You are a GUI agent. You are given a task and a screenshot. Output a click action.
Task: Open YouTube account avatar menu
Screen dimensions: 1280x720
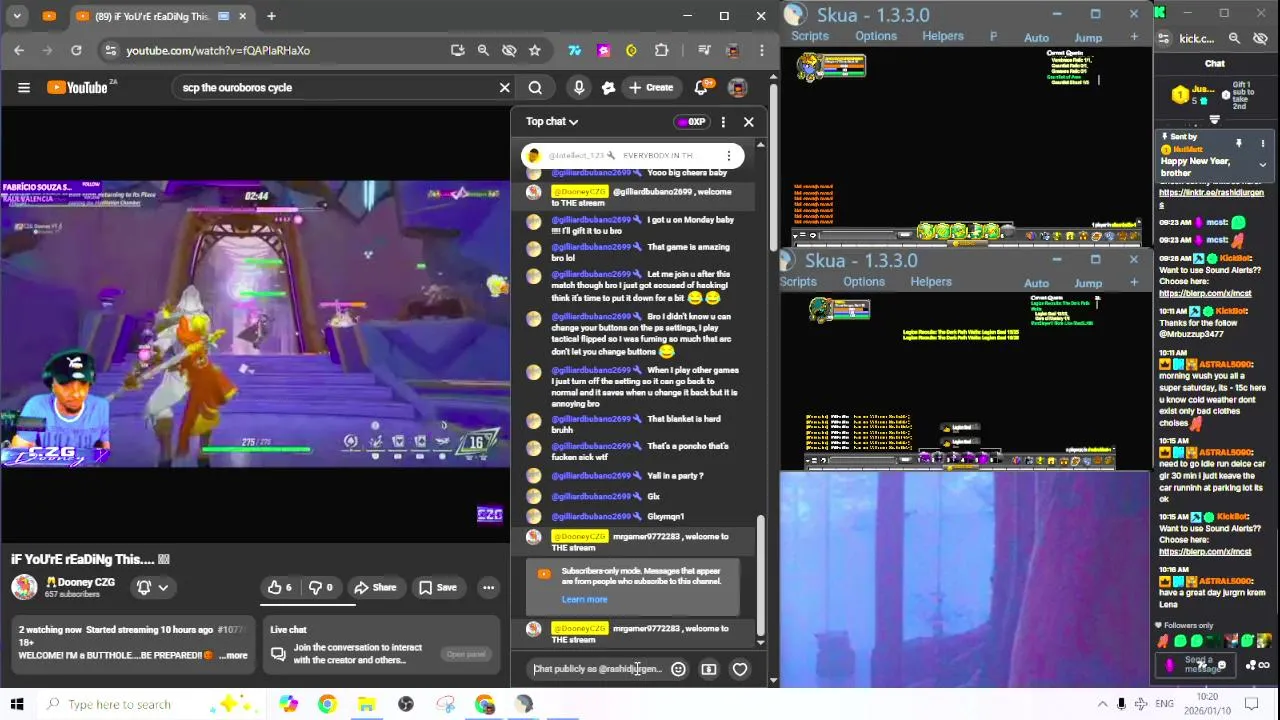737,88
